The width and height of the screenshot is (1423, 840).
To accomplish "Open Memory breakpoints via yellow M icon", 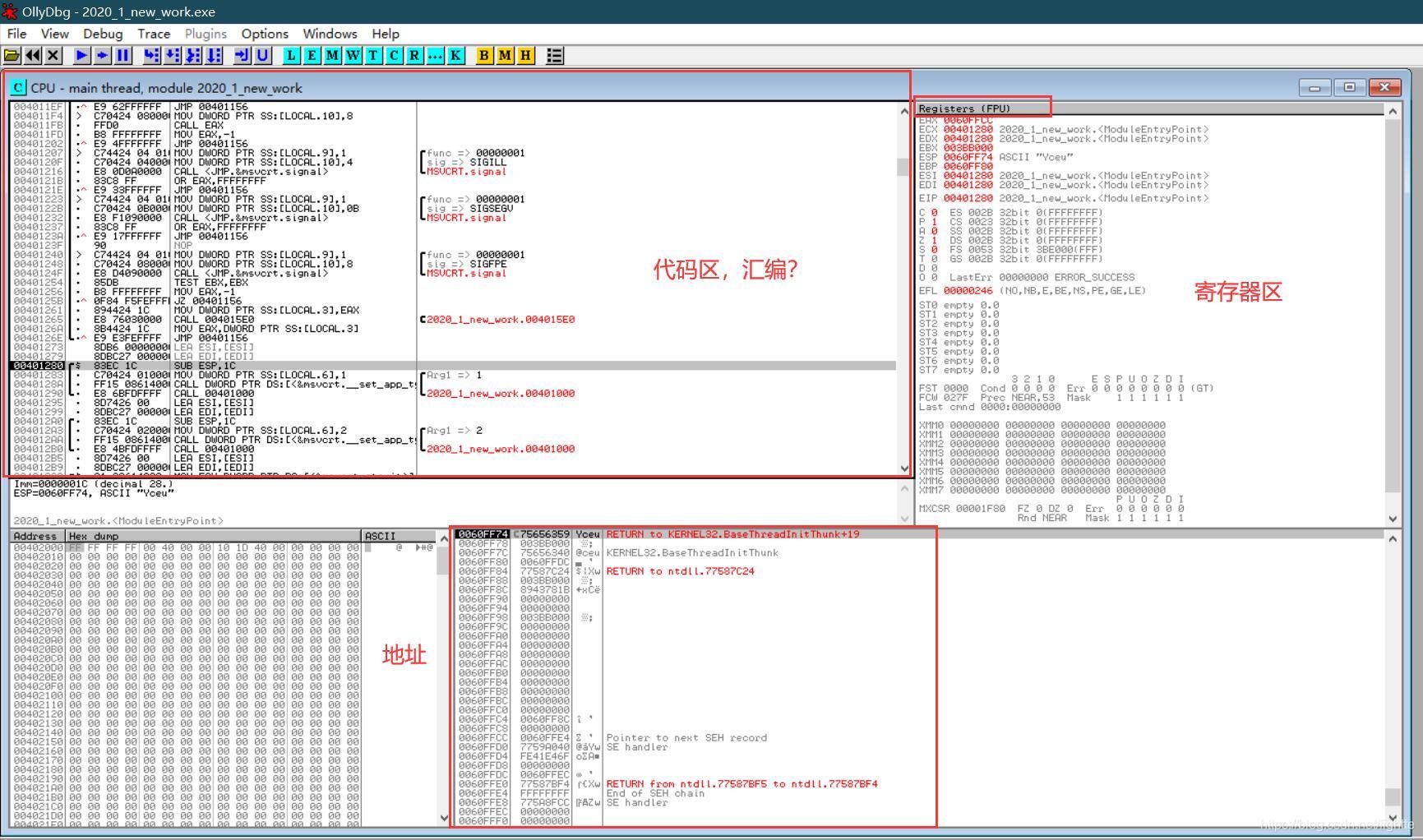I will [505, 55].
